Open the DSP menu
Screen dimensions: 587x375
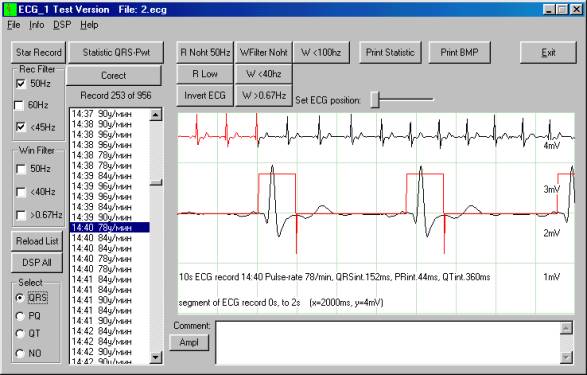62,25
